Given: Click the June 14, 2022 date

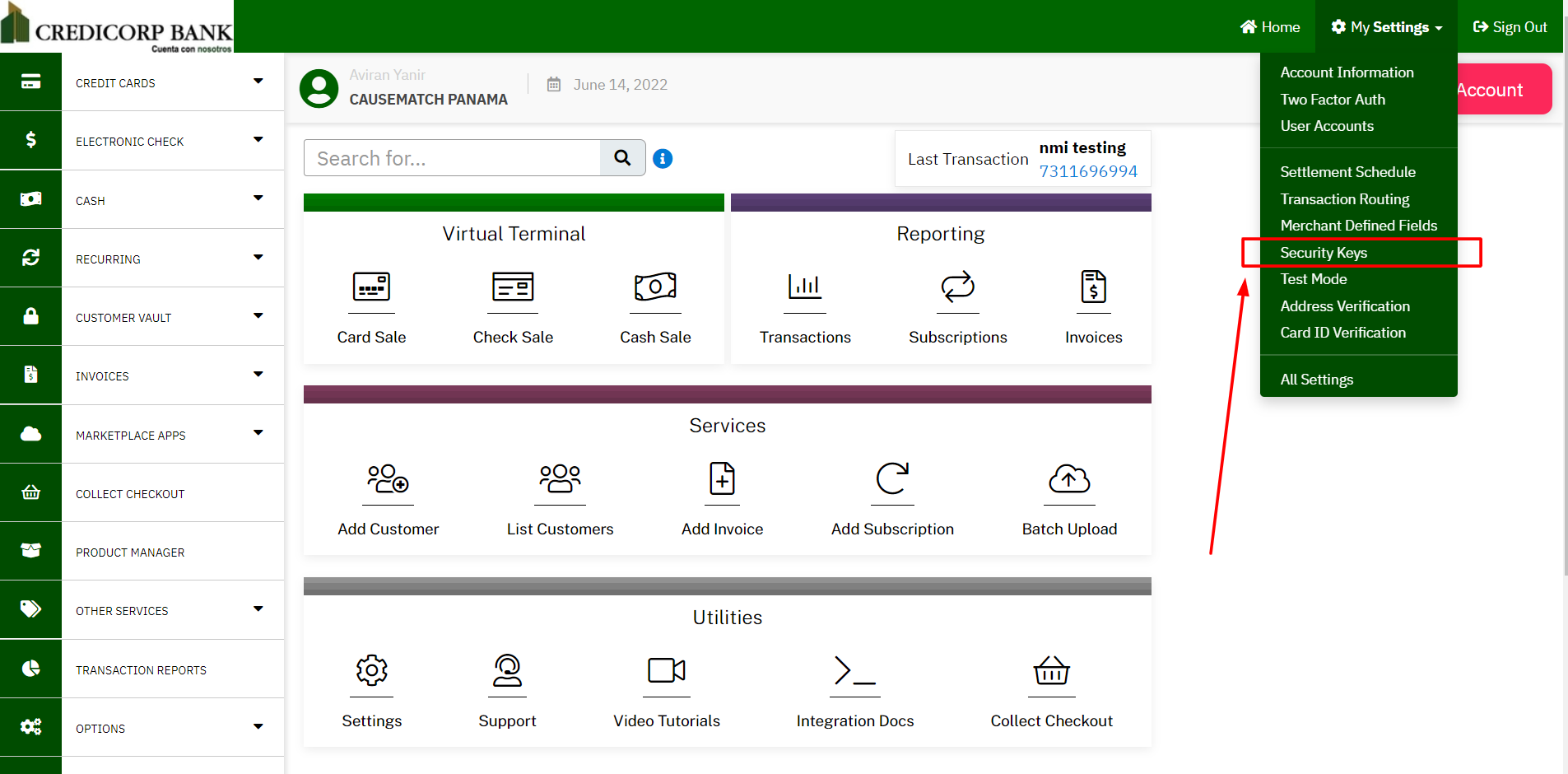Looking at the screenshot, I should (x=620, y=85).
